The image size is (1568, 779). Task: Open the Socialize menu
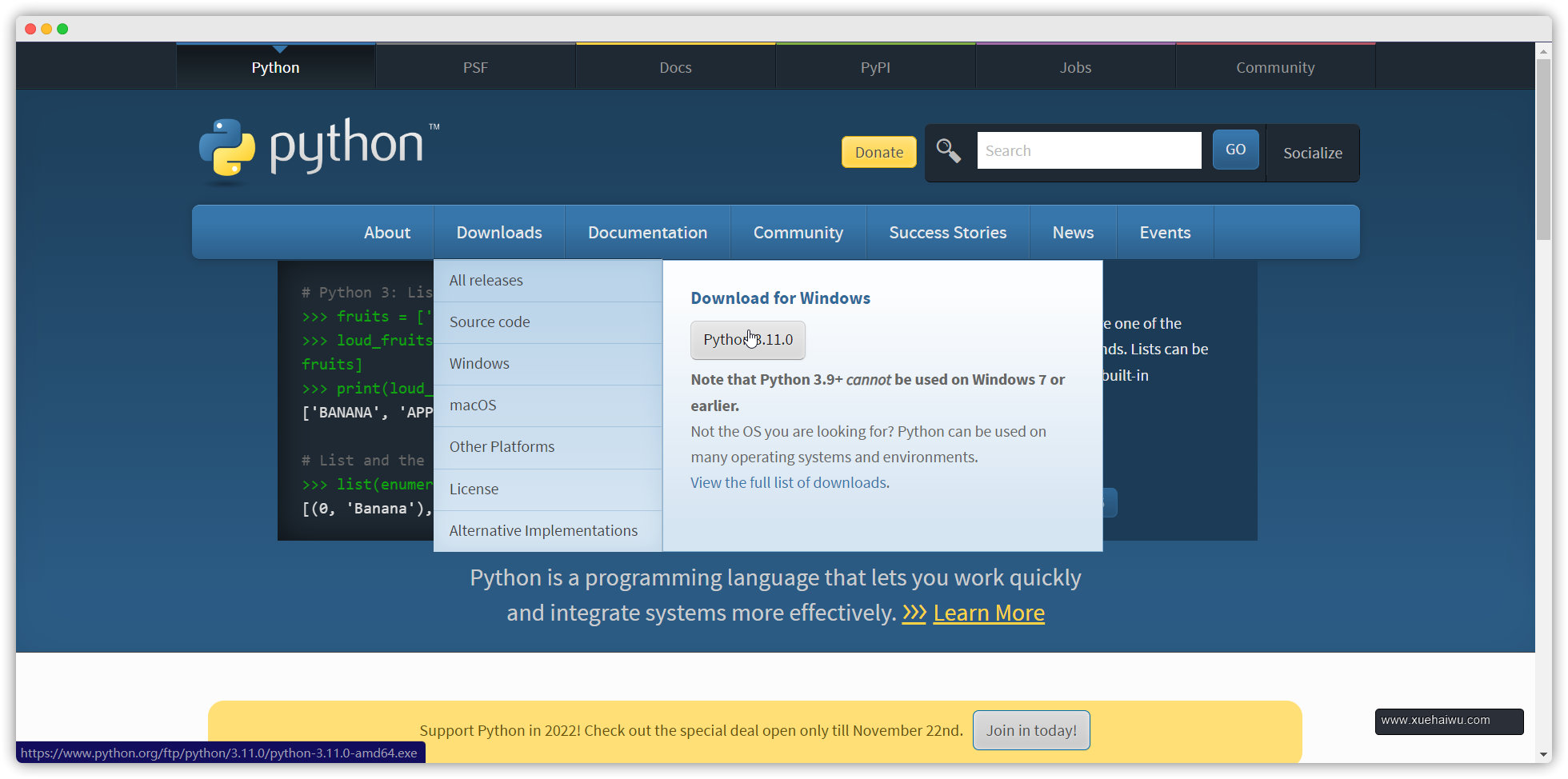coord(1313,153)
